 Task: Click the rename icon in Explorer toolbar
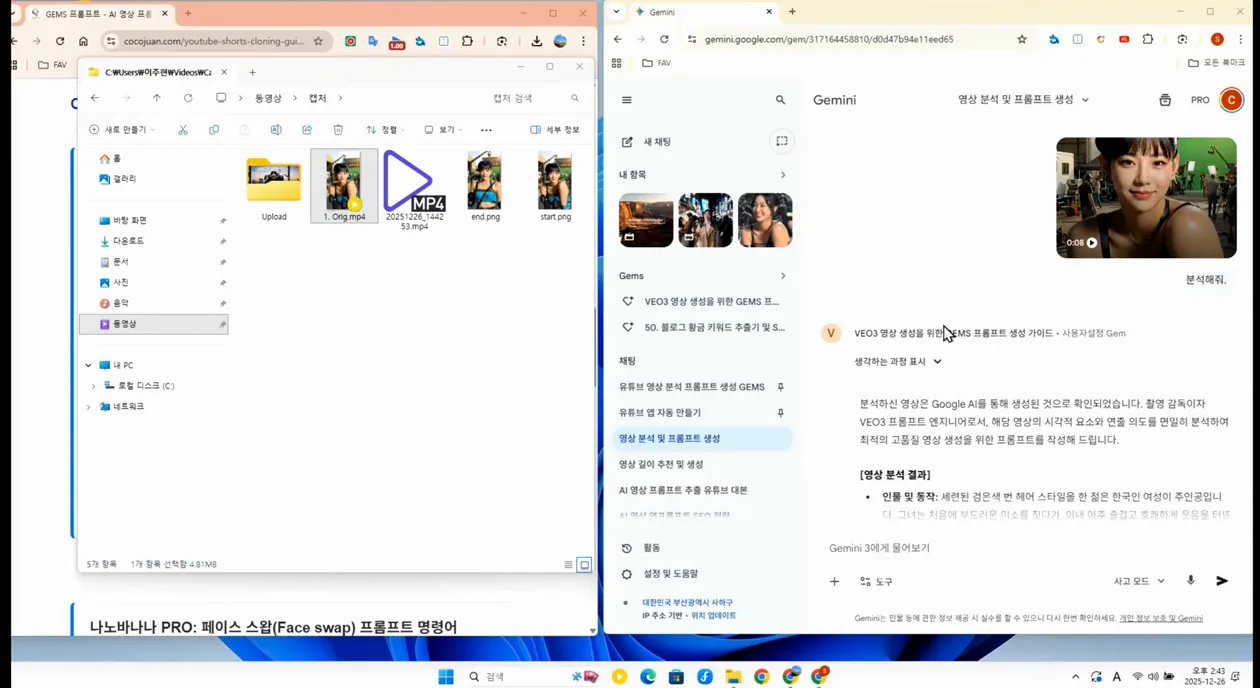(276, 130)
